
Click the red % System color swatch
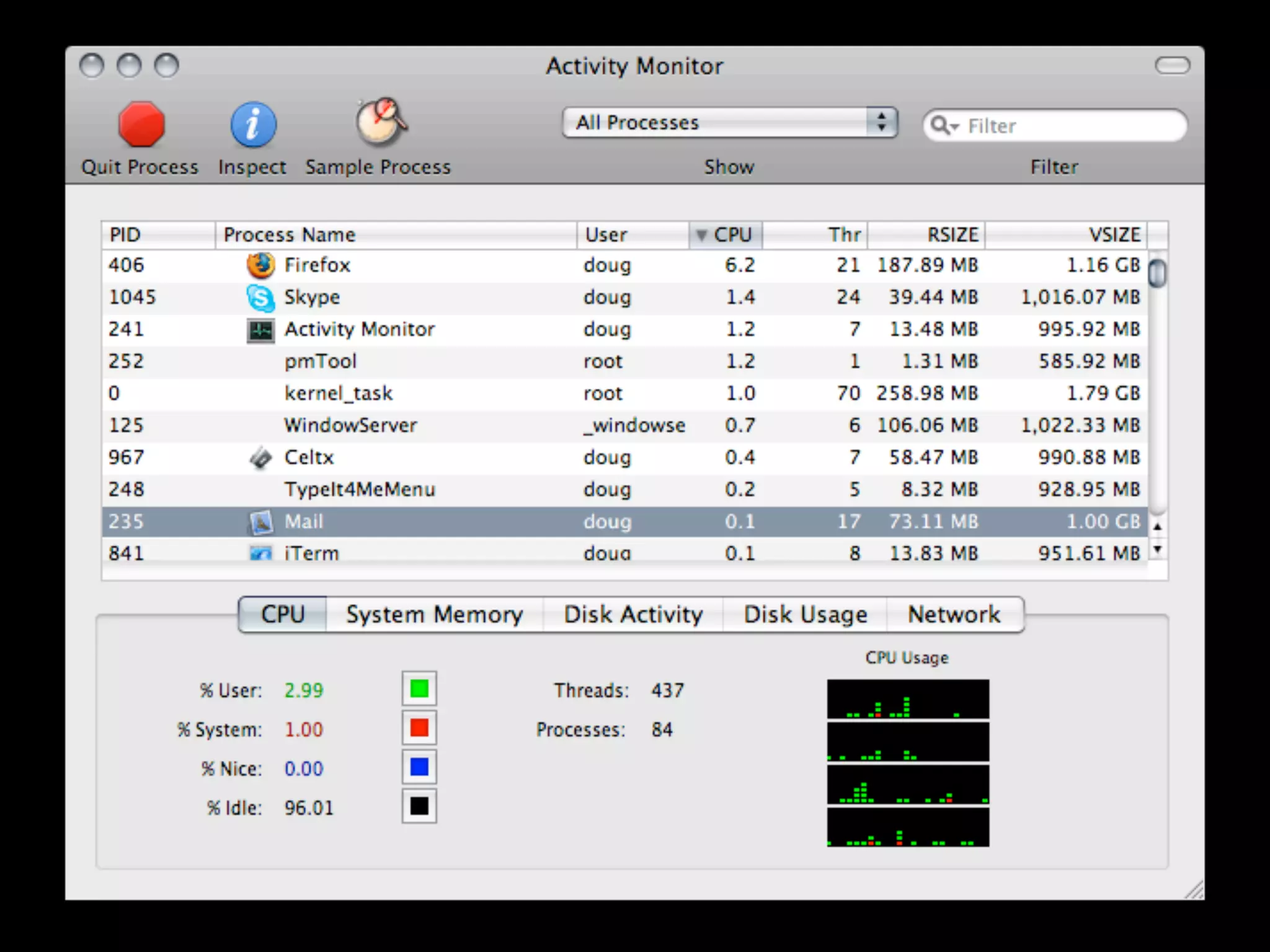419,728
